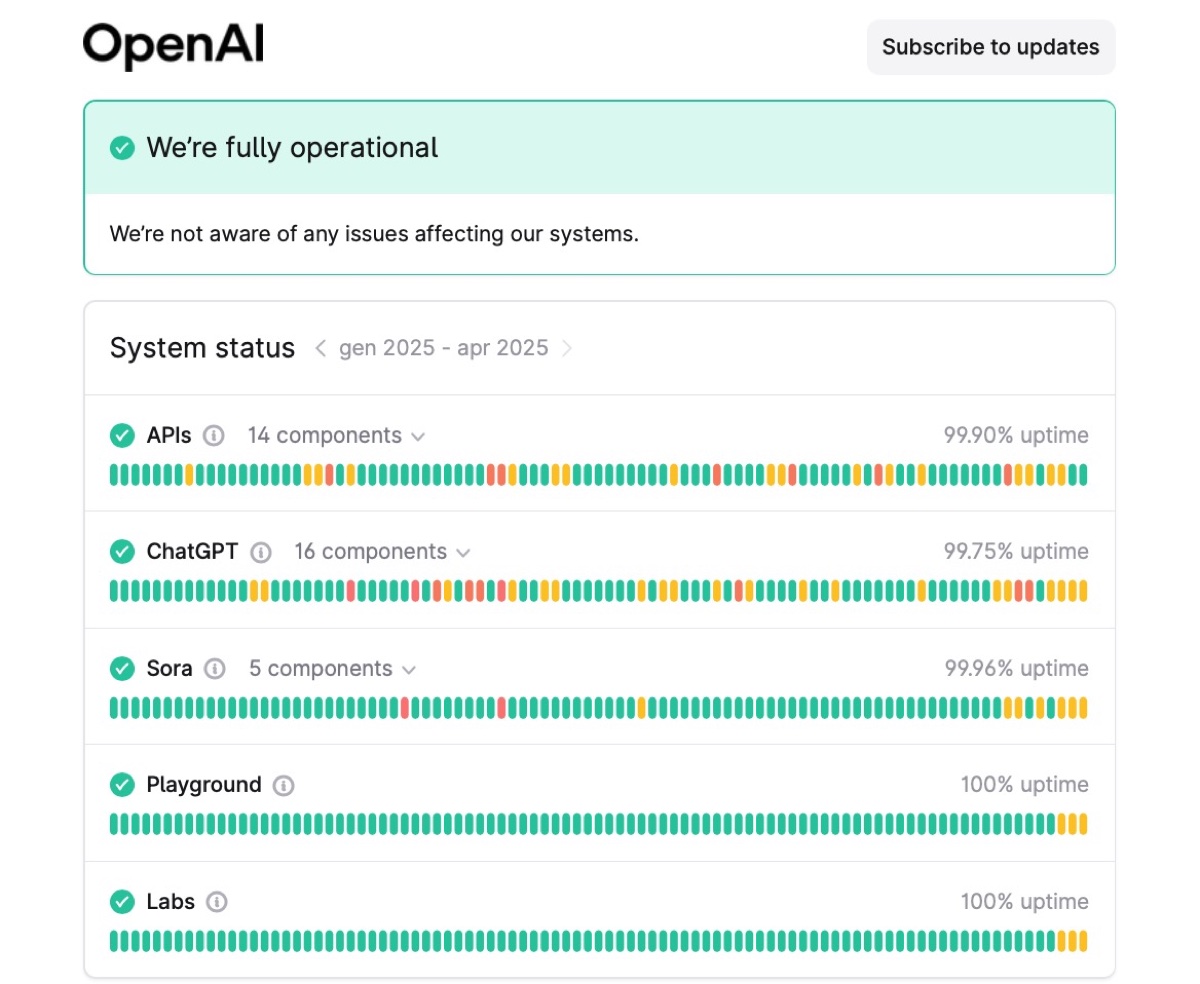Viewport: 1200px width, 984px height.
Task: Click the info icon next to Sora
Action: point(214,669)
